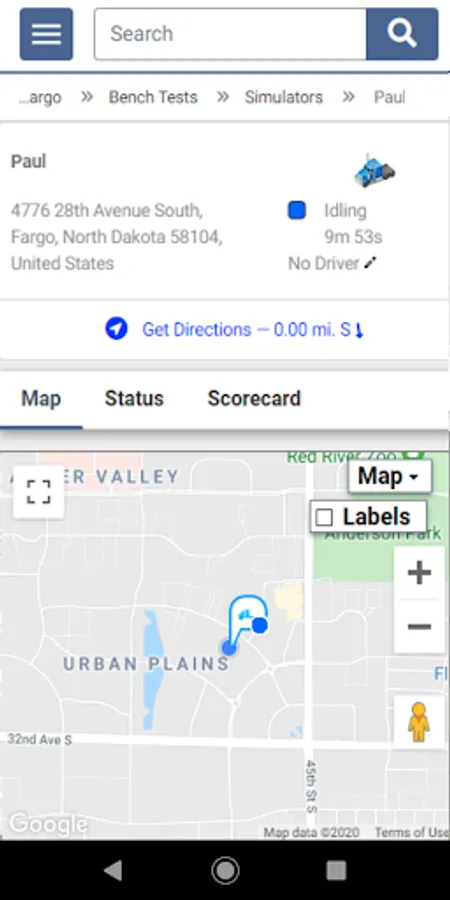
Task: Open the Map type dropdown
Action: (390, 476)
